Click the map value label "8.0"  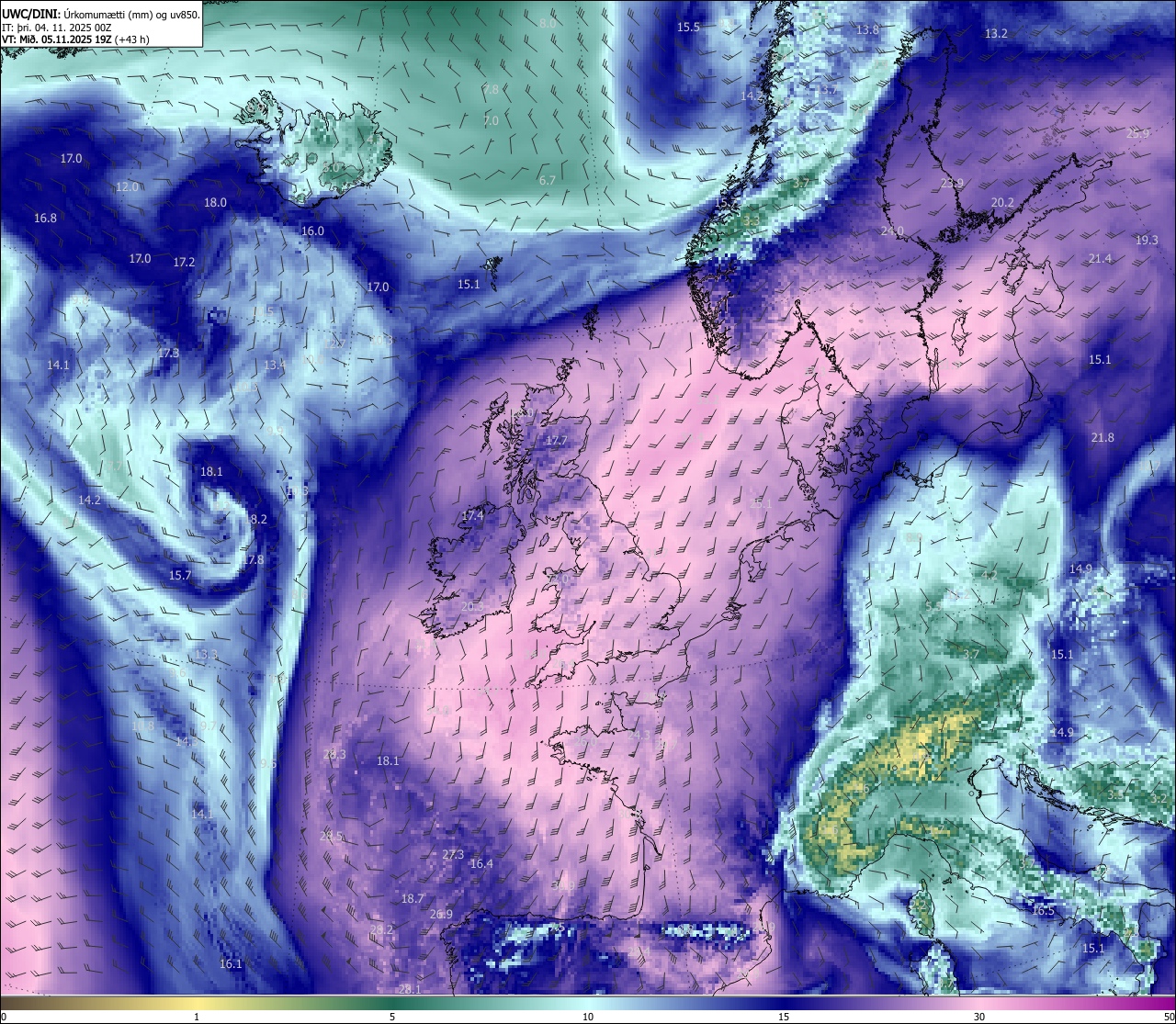pyautogui.click(x=547, y=24)
